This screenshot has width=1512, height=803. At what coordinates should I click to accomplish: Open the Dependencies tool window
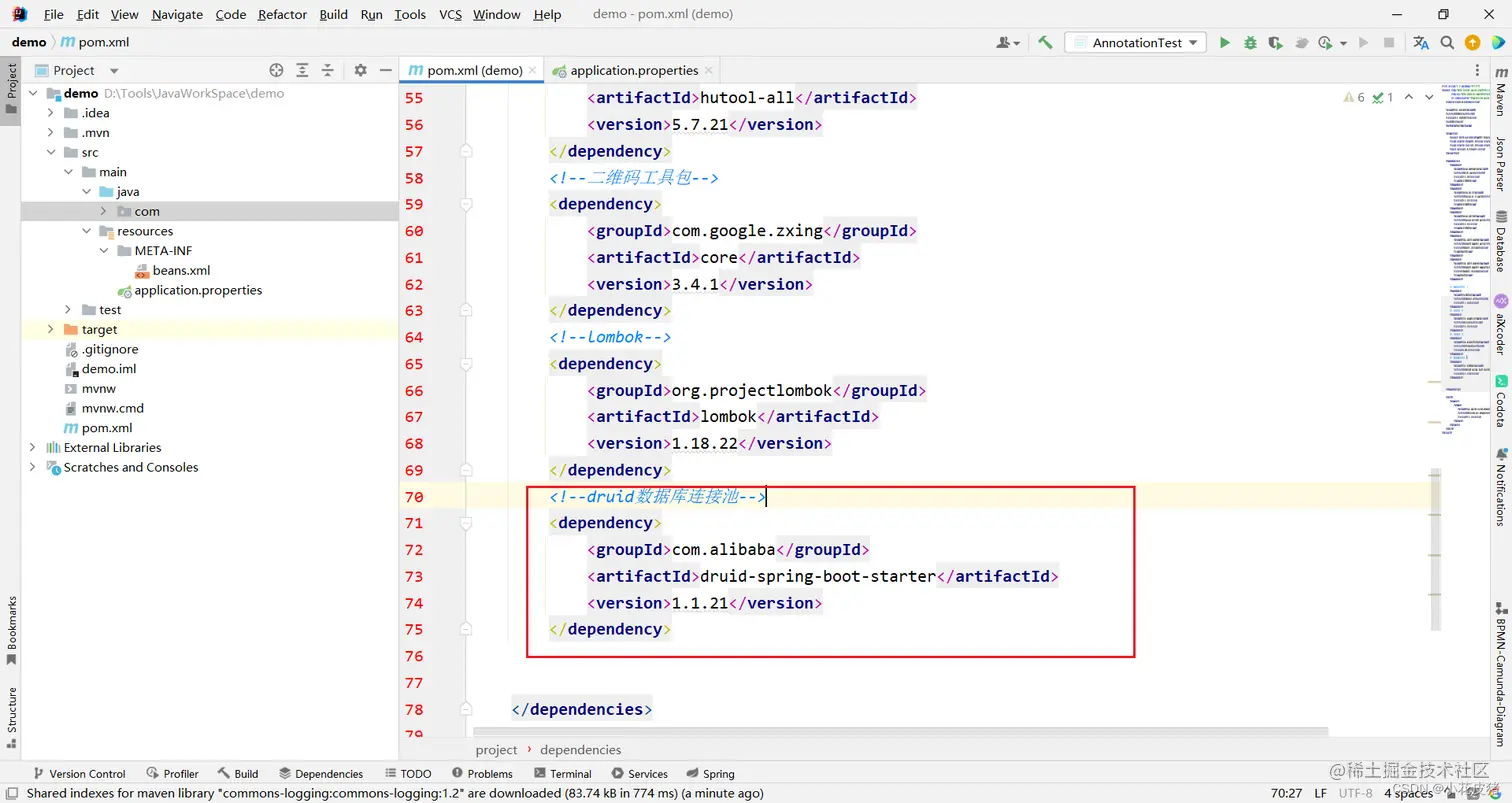click(x=321, y=773)
